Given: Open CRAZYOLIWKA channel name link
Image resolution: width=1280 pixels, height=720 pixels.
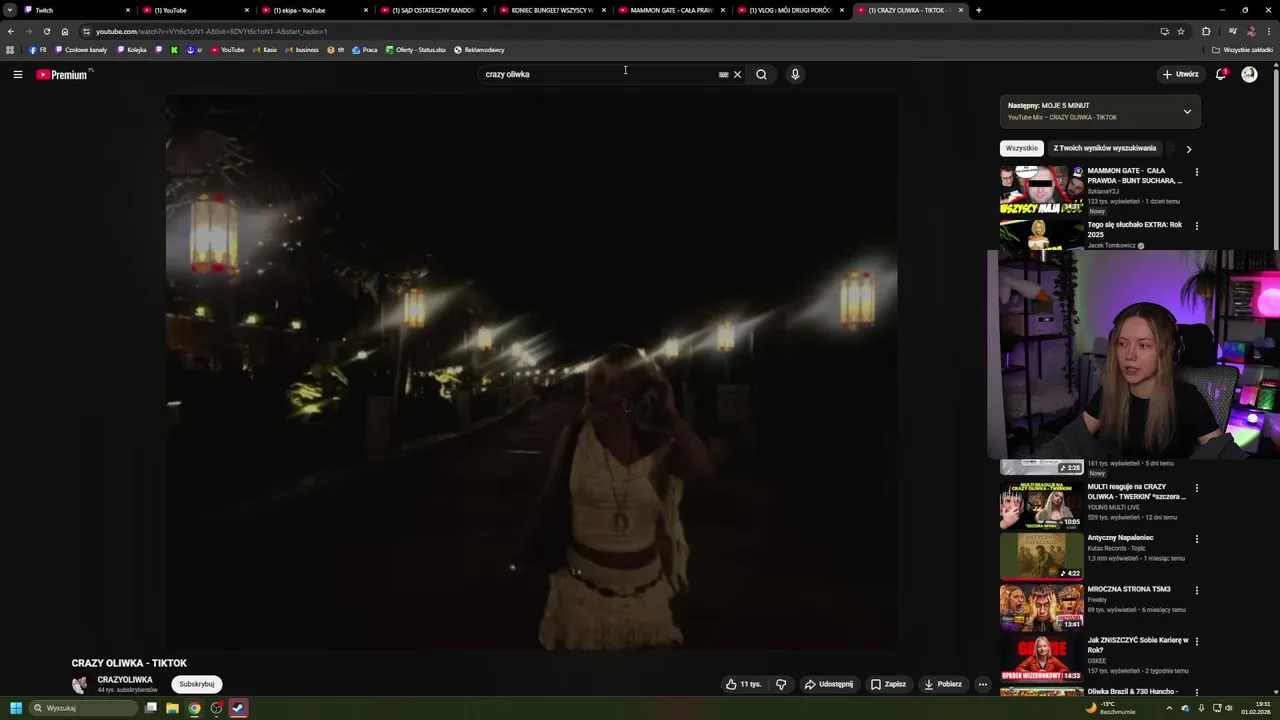Looking at the screenshot, I should (x=125, y=680).
